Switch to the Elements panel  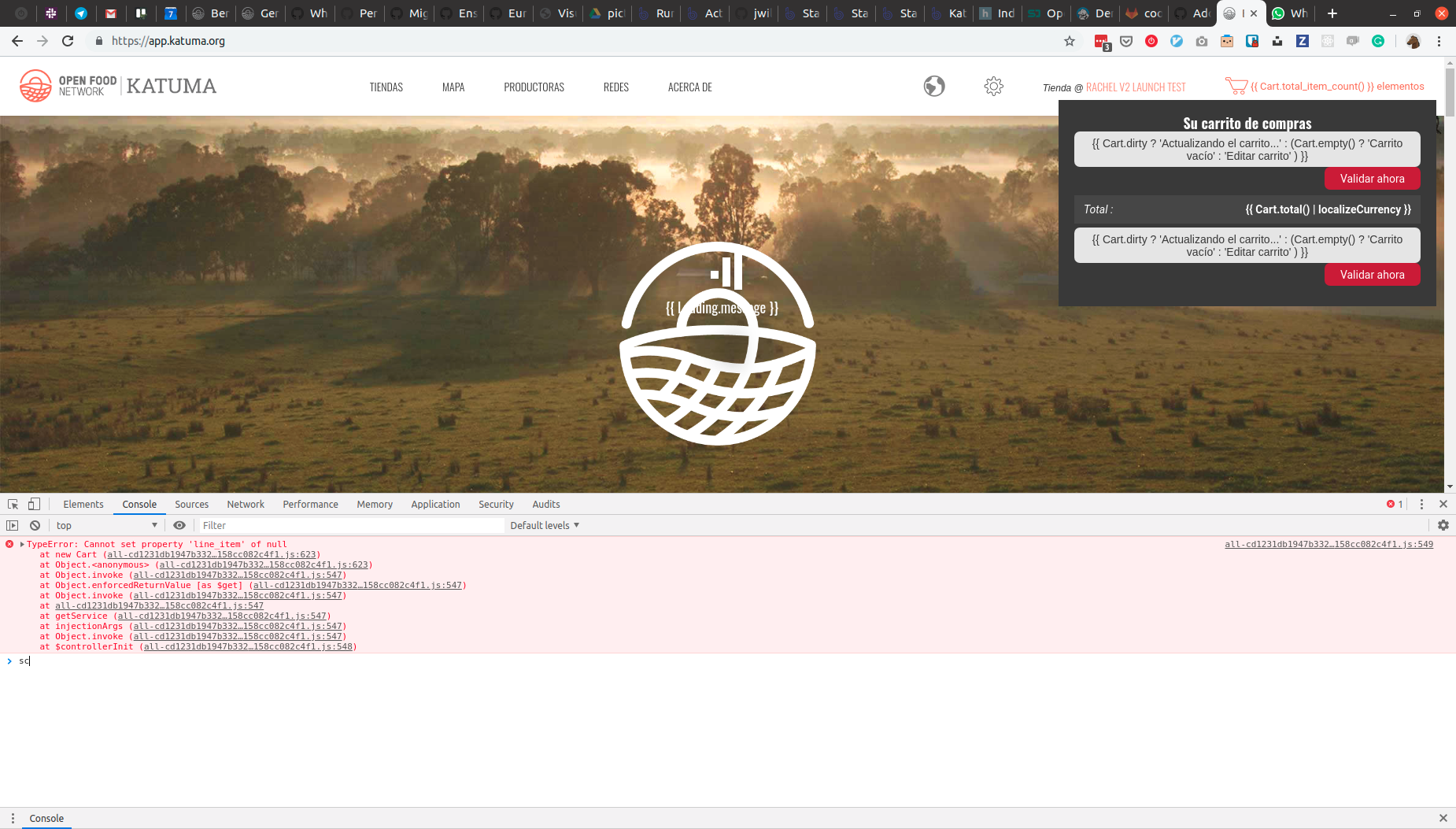pos(83,505)
